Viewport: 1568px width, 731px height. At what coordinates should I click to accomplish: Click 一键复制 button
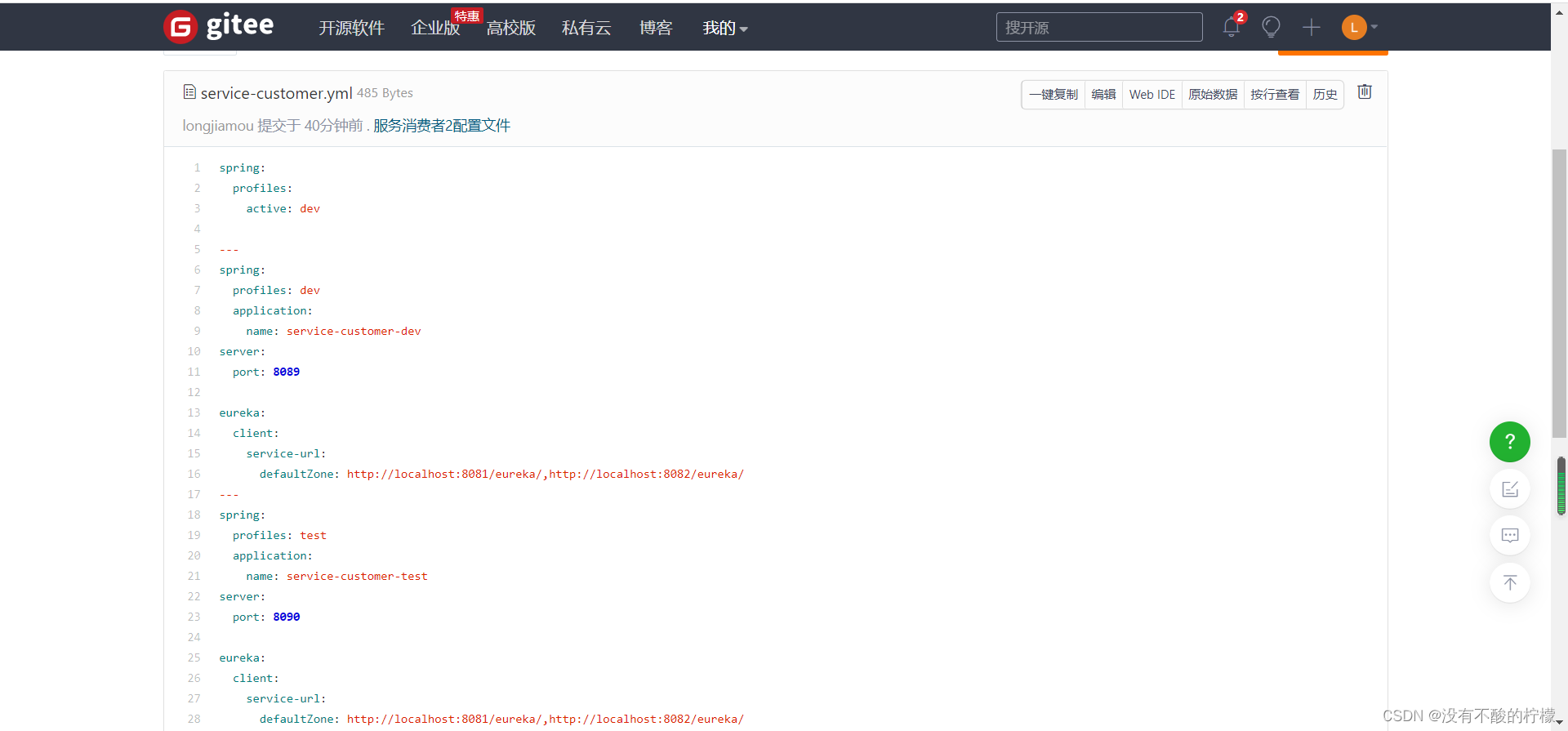(x=1053, y=95)
